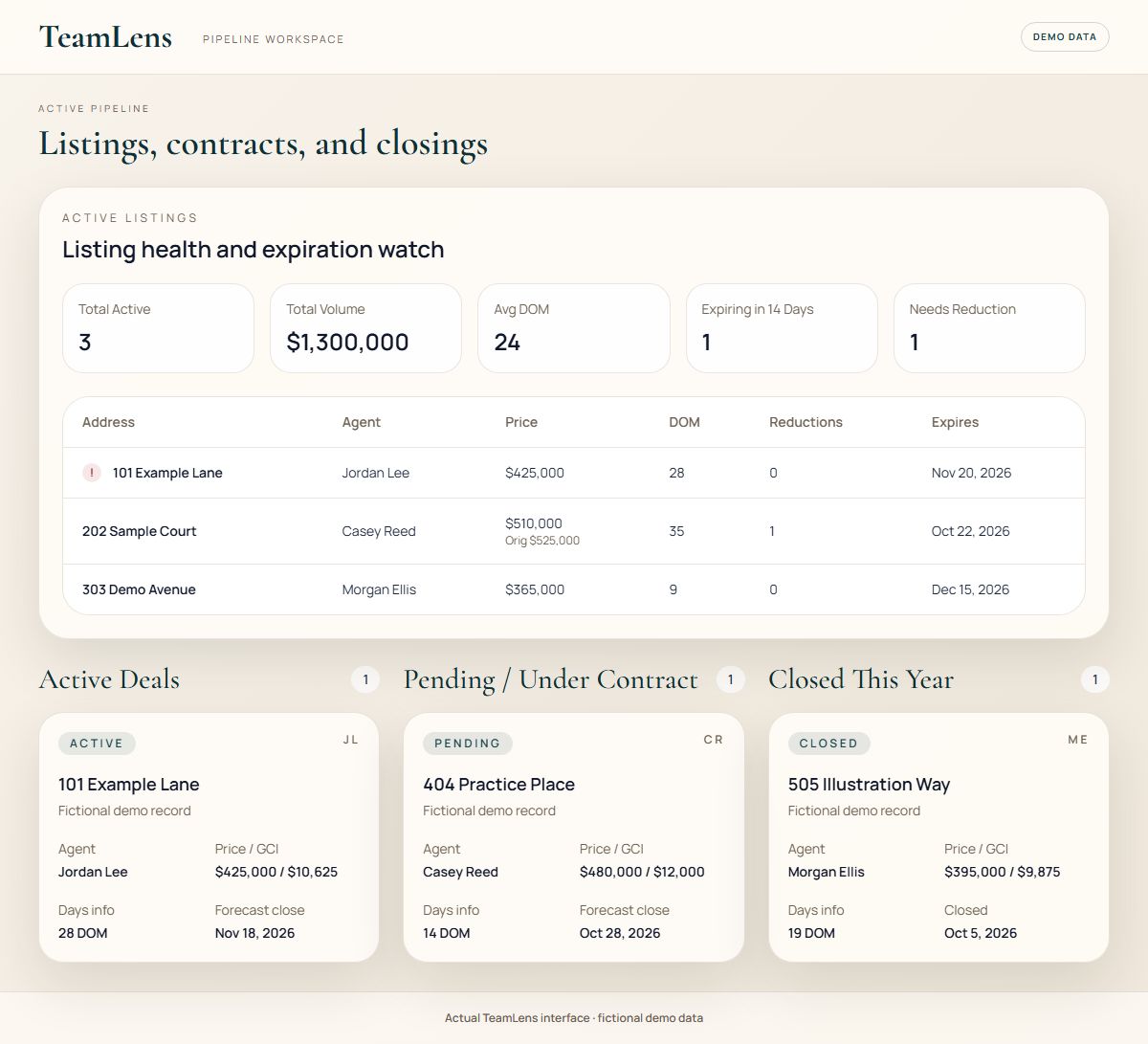Click the Active Deals count badge
The width and height of the screenshot is (1148, 1044).
click(364, 679)
